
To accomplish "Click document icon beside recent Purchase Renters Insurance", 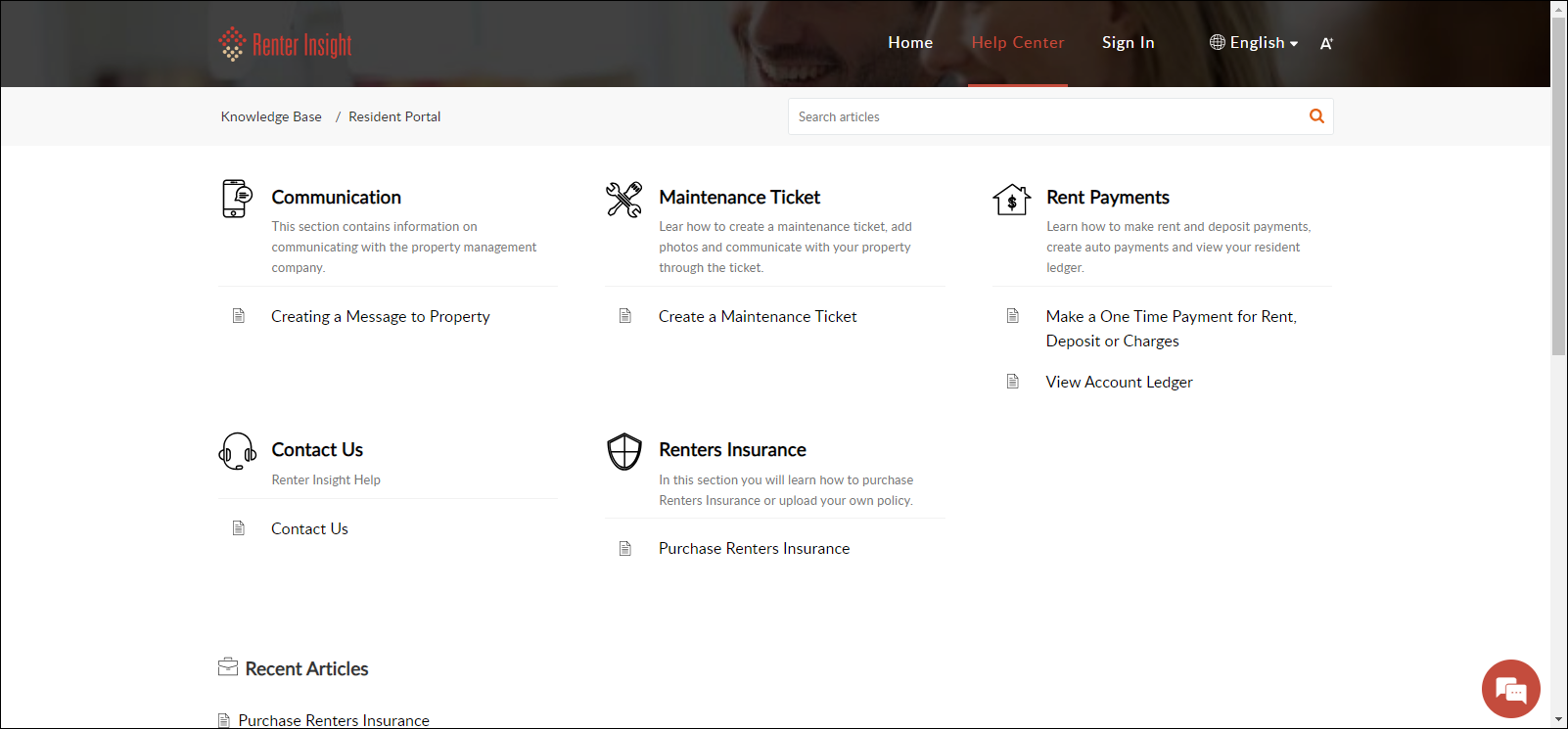I will [x=224, y=720].
